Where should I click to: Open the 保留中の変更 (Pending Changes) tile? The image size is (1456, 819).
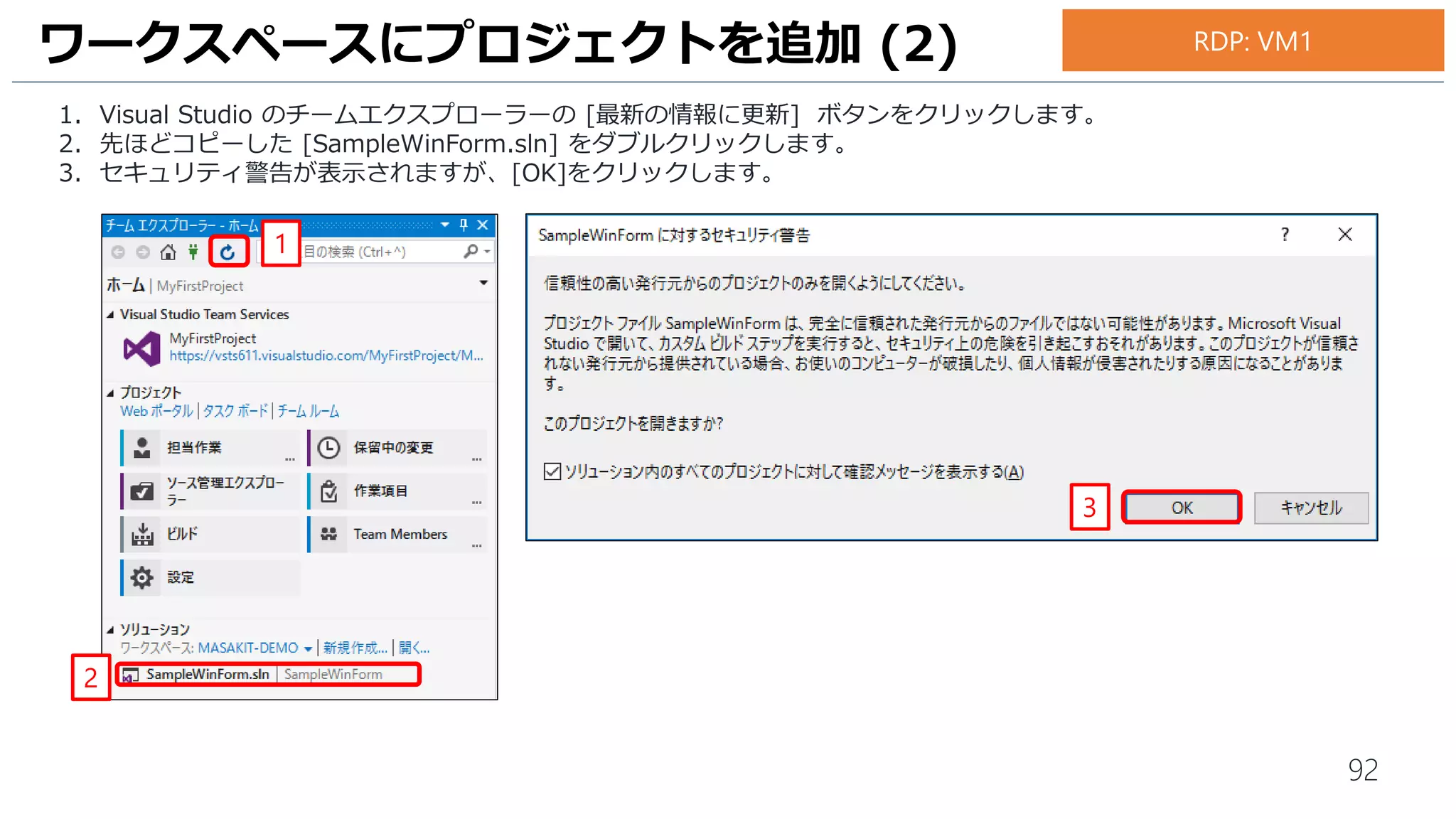[x=397, y=448]
